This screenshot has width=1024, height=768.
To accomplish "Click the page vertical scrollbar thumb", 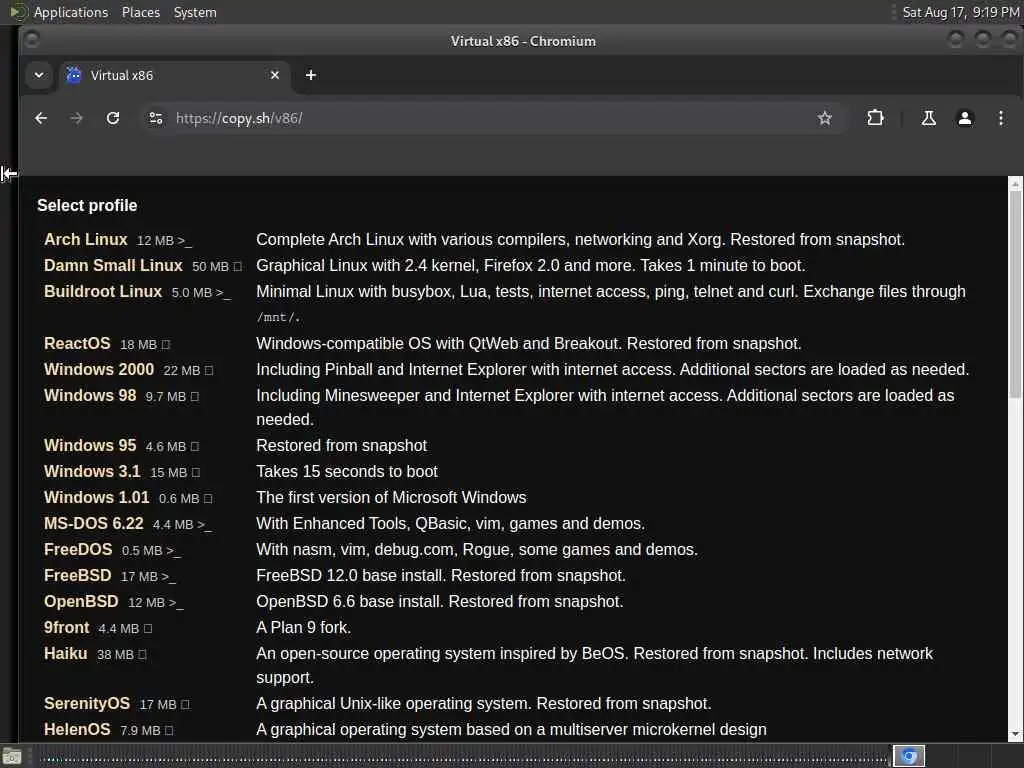I will coord(1015,294).
